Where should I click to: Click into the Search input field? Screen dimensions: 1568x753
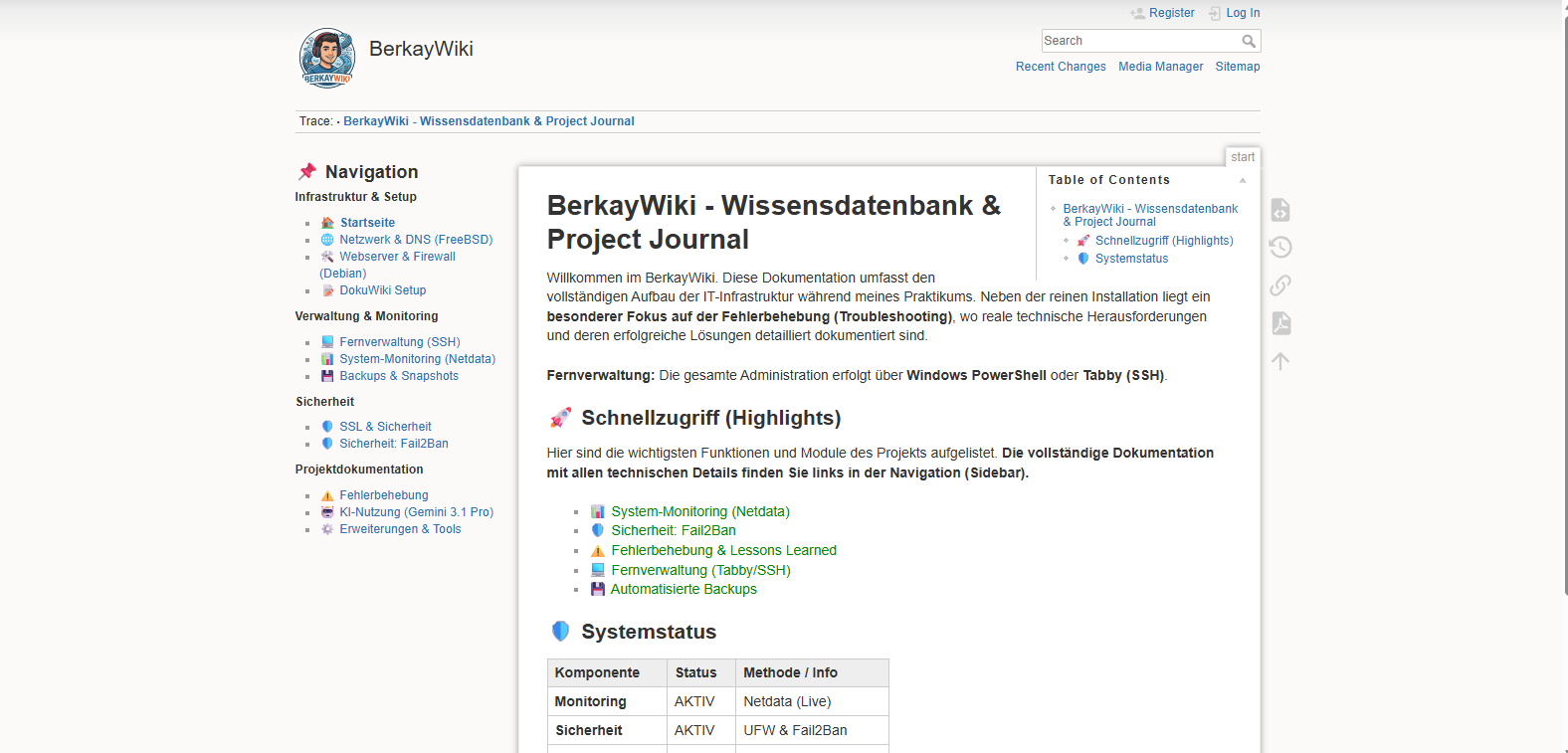pyautogui.click(x=1139, y=41)
